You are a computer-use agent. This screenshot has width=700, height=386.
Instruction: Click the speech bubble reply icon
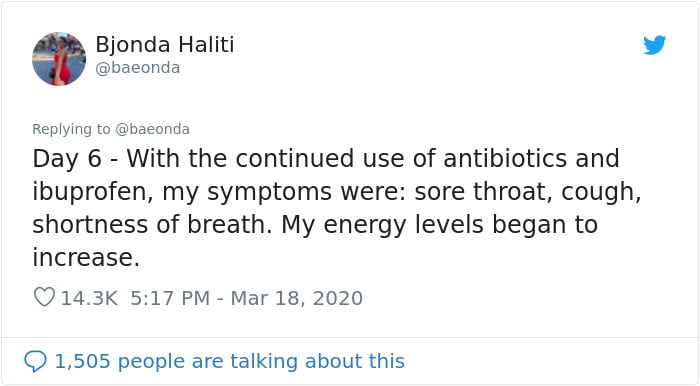[35, 361]
